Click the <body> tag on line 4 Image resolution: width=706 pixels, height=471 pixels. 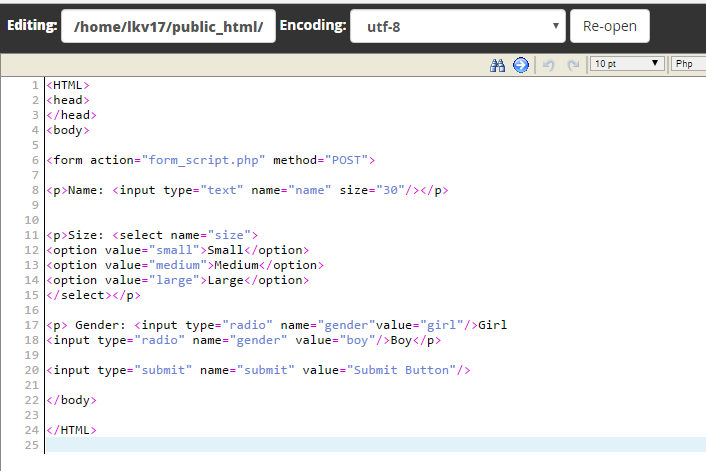pos(68,130)
